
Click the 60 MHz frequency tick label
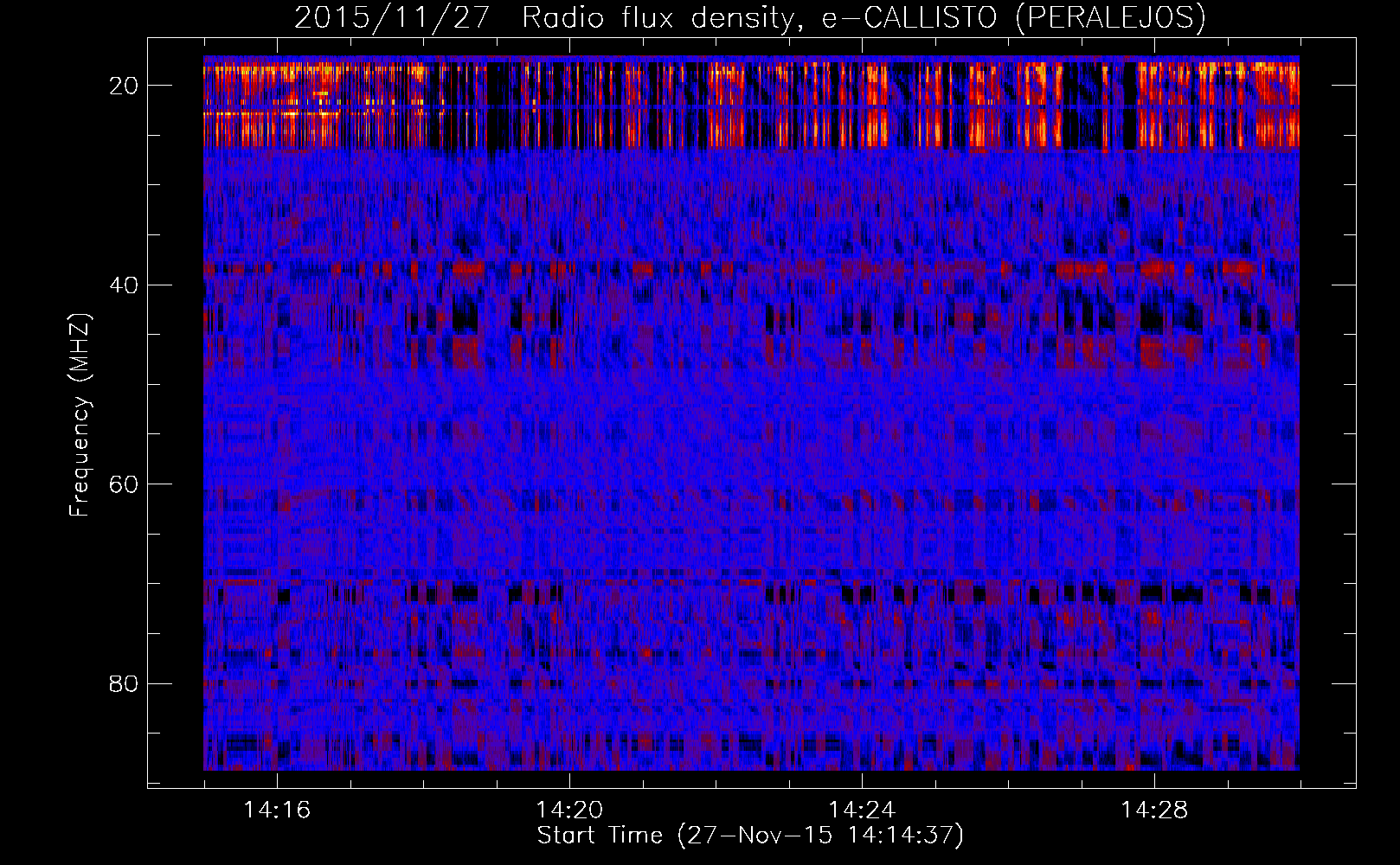coord(125,484)
